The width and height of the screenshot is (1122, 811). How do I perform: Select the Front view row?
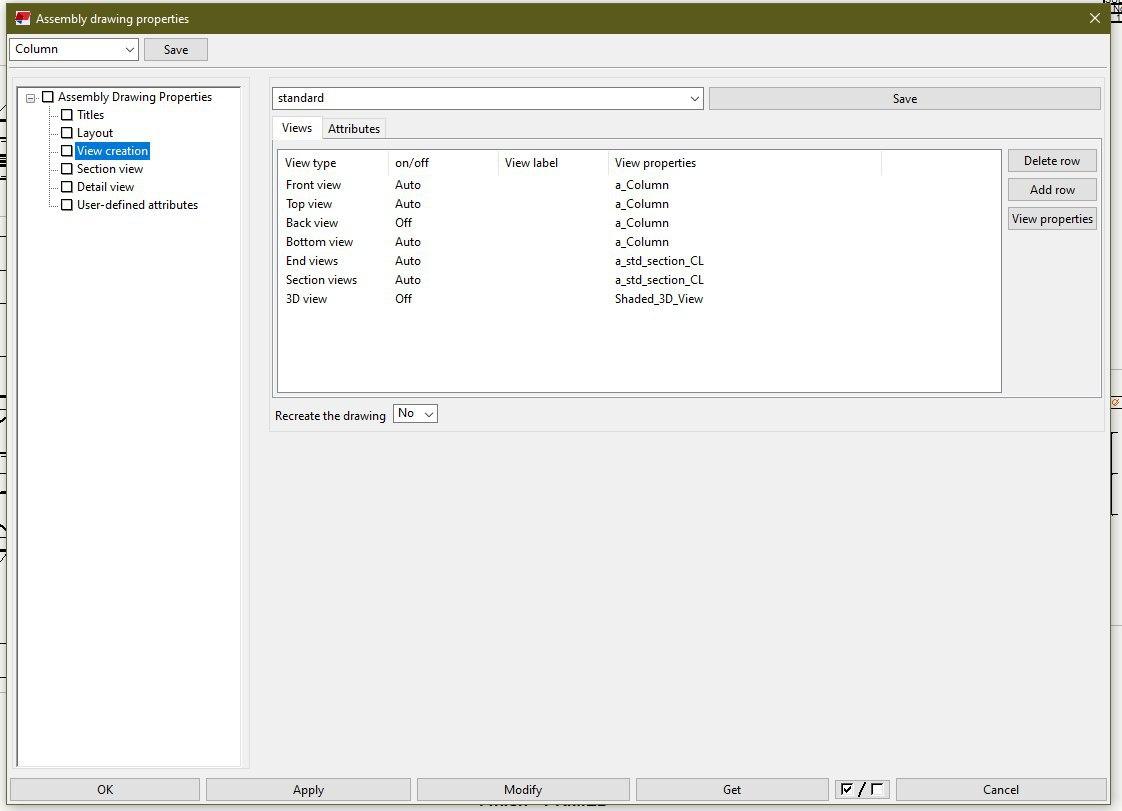(313, 185)
